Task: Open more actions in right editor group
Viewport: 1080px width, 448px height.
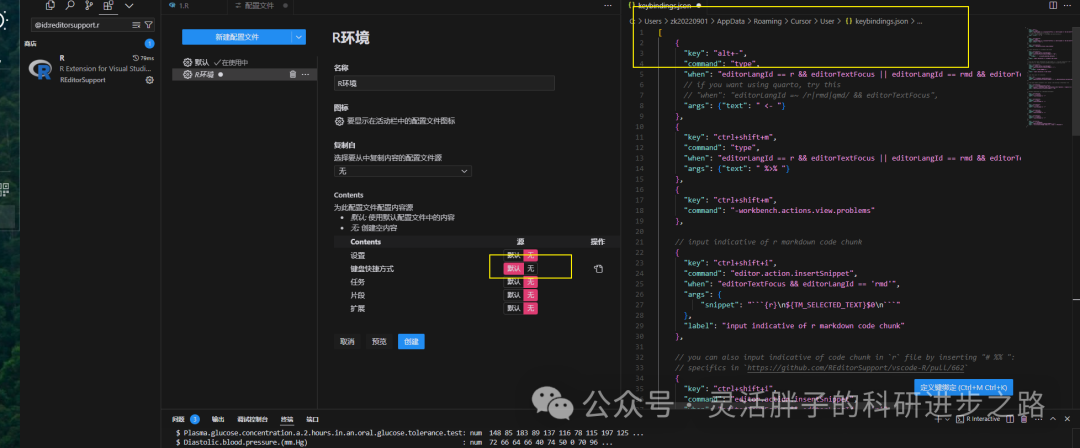Action: pos(1070,6)
